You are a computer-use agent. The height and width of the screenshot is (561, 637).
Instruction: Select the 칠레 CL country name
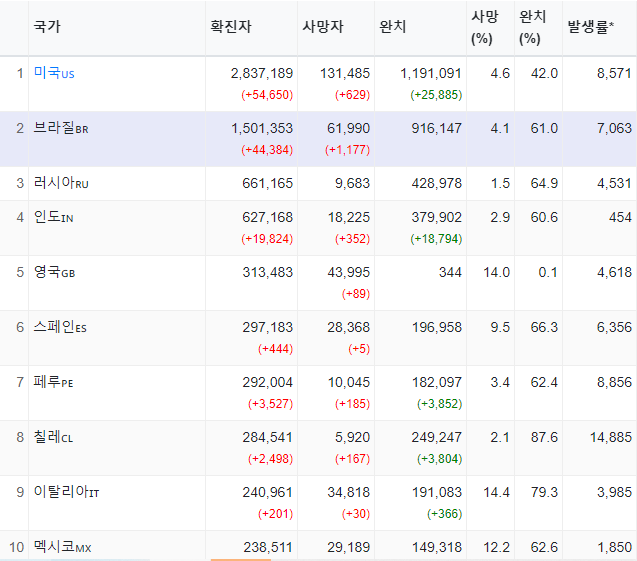tap(53, 437)
